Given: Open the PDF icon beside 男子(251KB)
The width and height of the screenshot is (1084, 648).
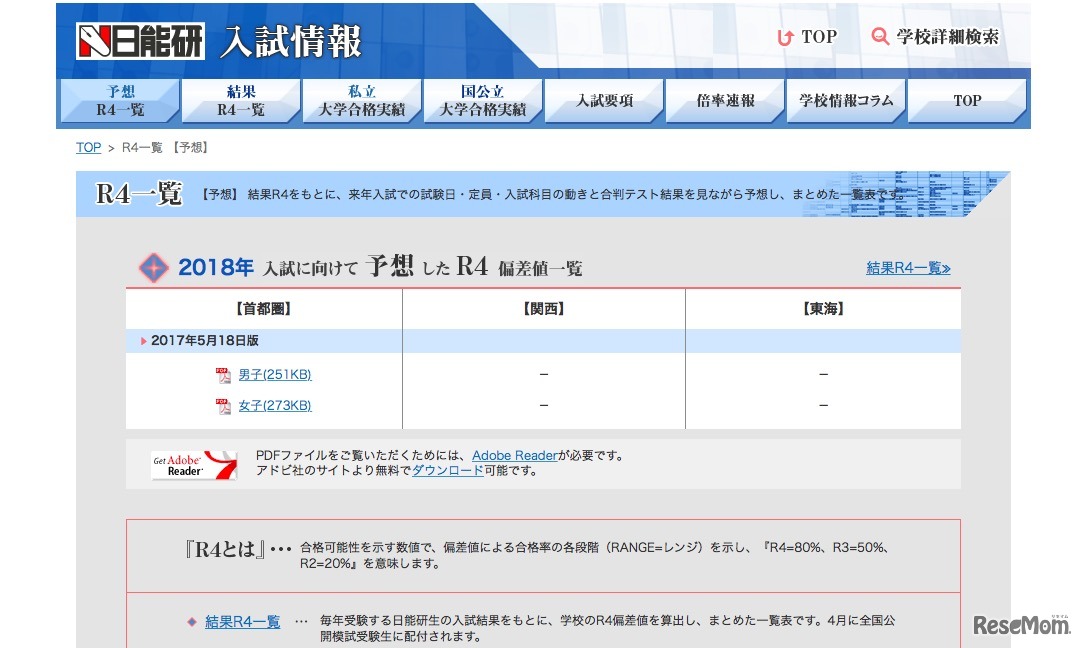Looking at the screenshot, I should [x=224, y=375].
